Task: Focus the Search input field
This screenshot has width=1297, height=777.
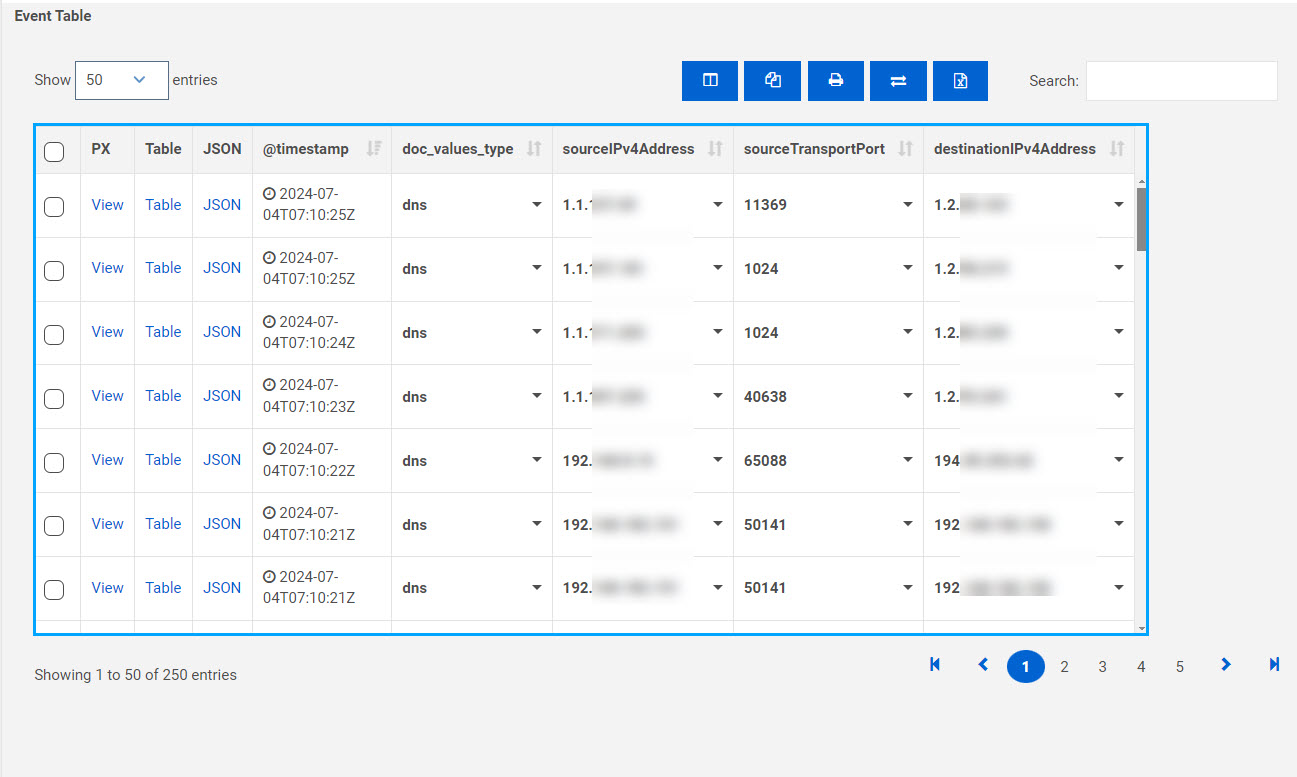Action: pos(1181,81)
